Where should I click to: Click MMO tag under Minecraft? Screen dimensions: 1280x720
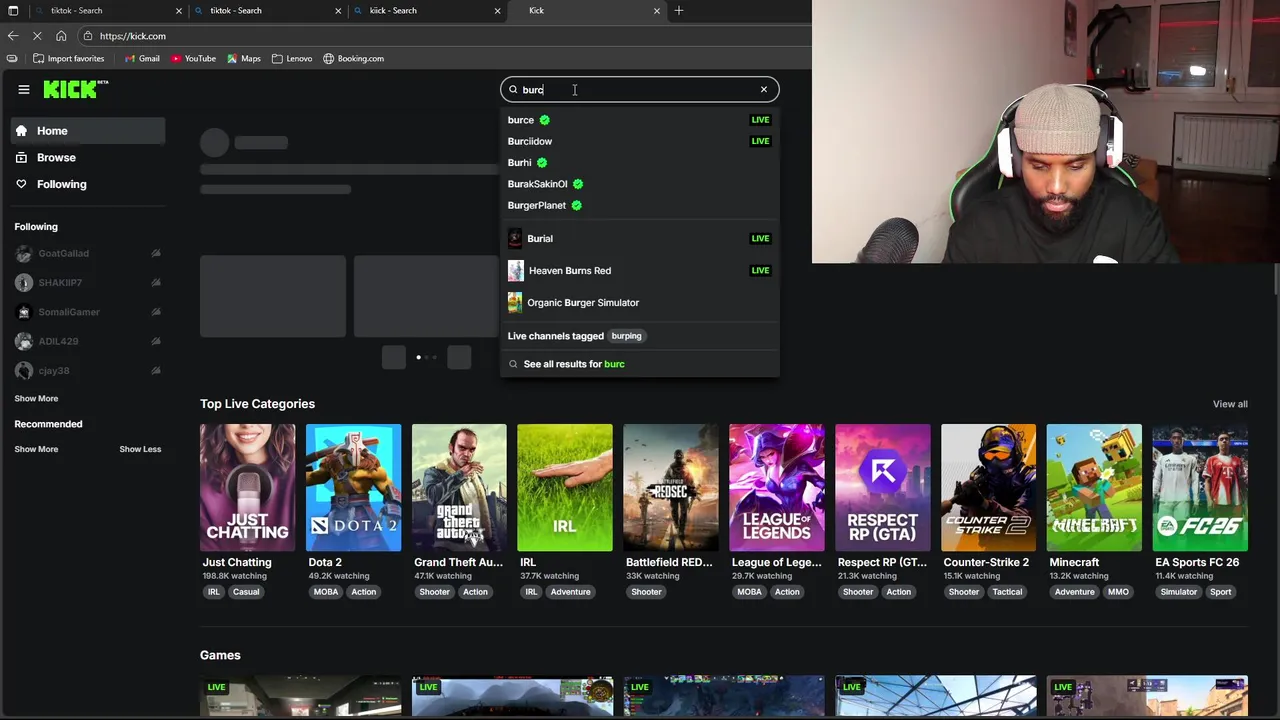[1118, 592]
